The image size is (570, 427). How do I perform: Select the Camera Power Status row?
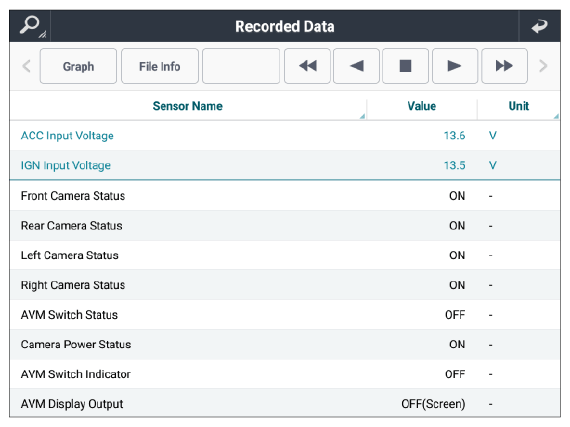tap(285, 344)
